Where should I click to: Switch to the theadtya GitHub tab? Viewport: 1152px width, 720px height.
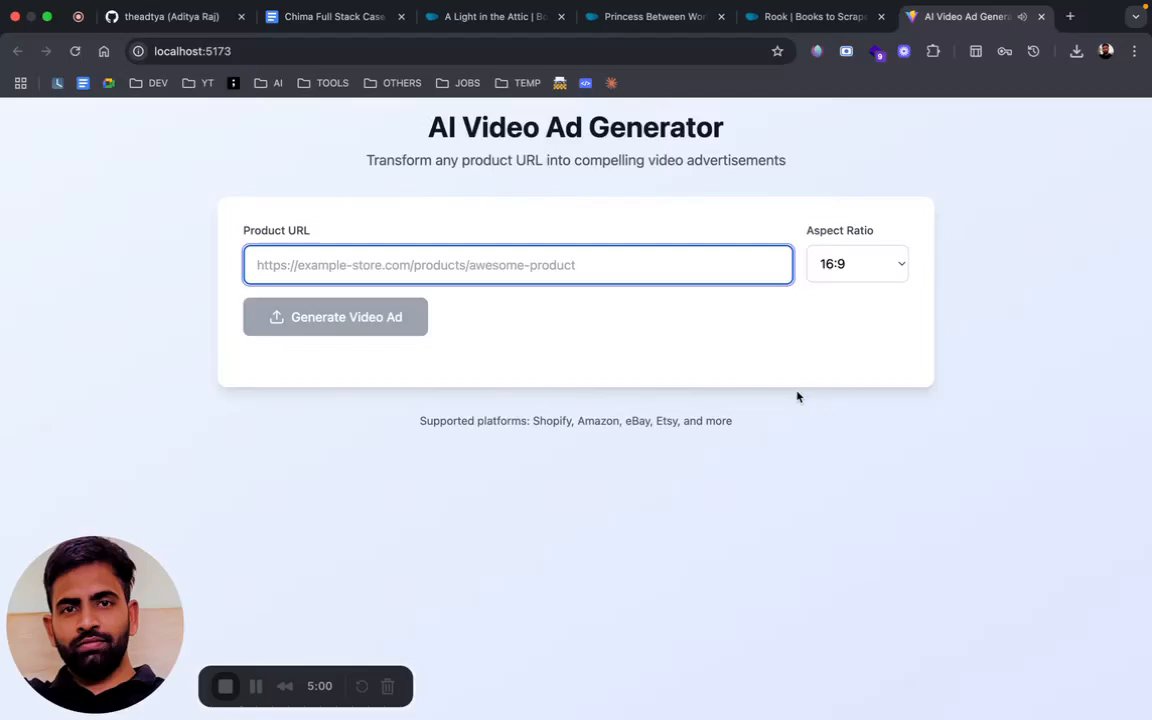[x=172, y=16]
